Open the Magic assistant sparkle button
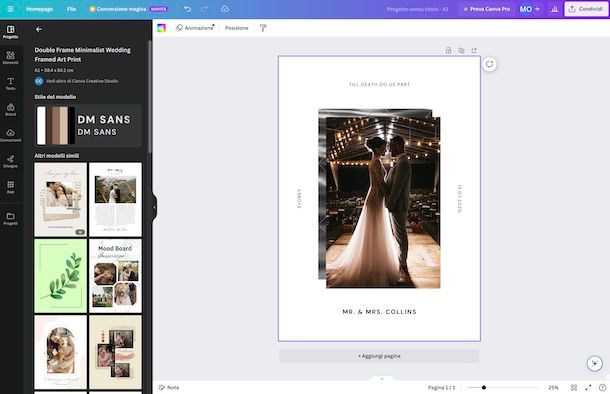The height and width of the screenshot is (394, 610). (x=594, y=364)
